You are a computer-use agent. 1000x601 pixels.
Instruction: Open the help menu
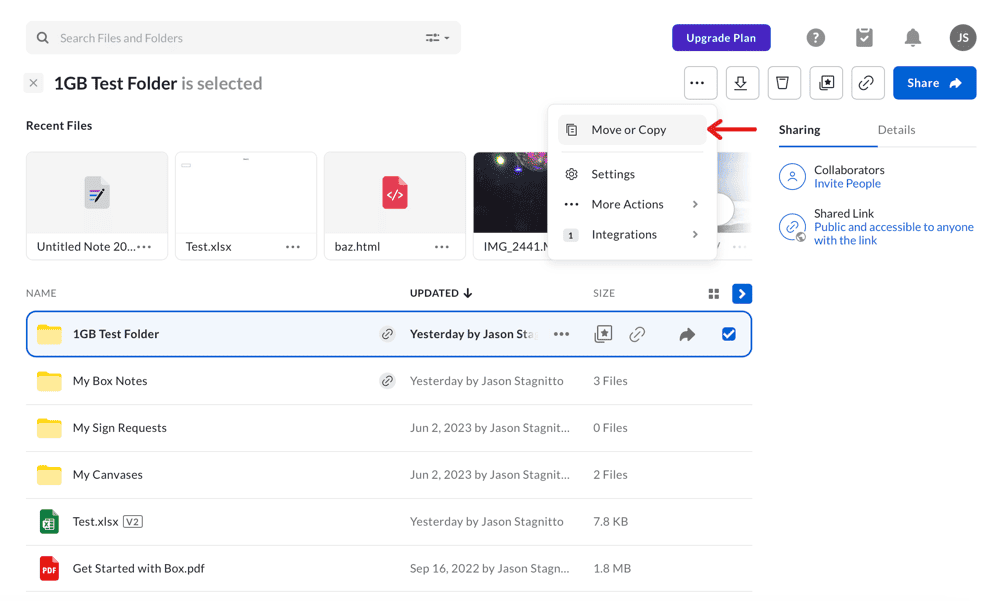(815, 37)
